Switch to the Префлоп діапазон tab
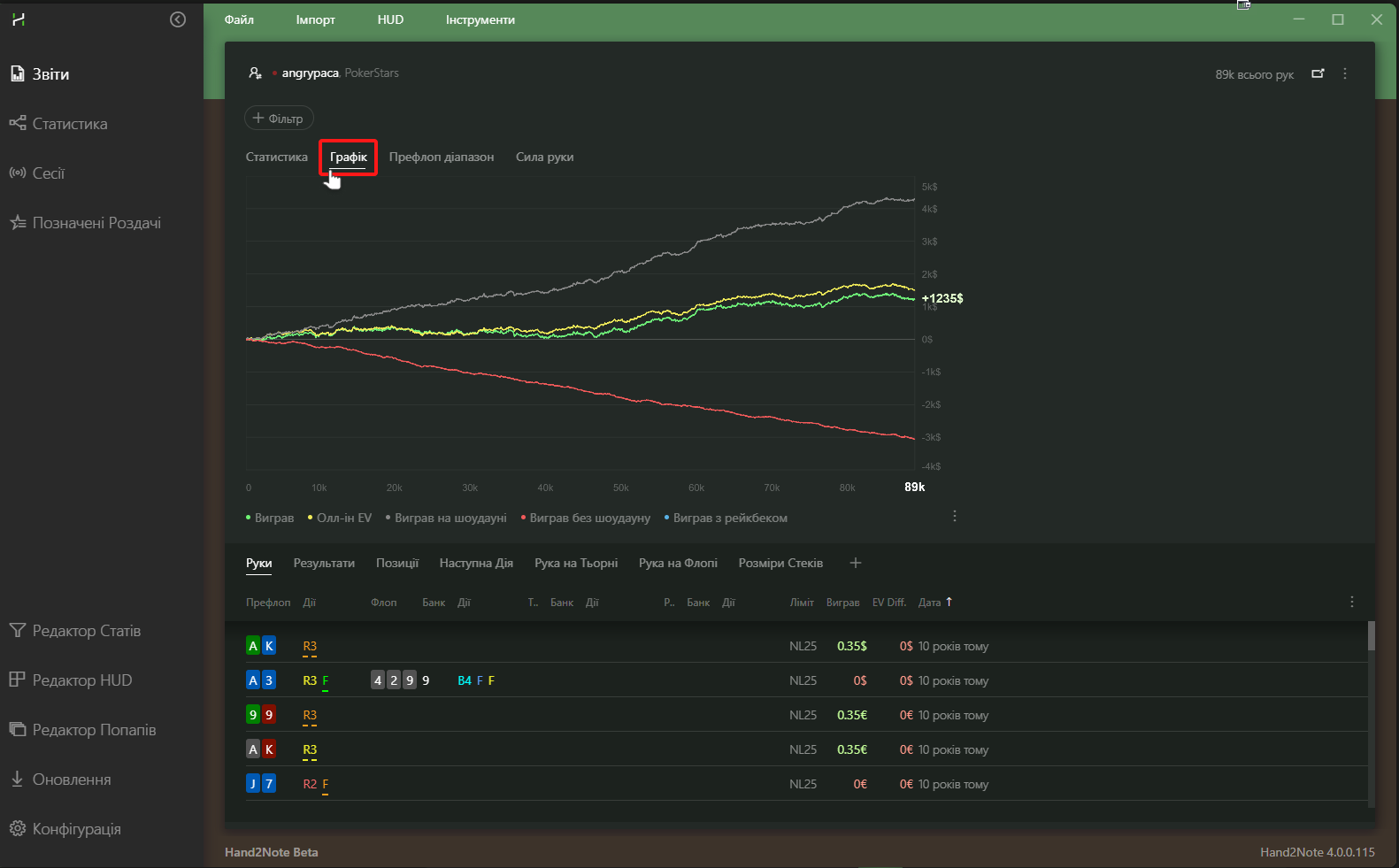 coord(442,157)
